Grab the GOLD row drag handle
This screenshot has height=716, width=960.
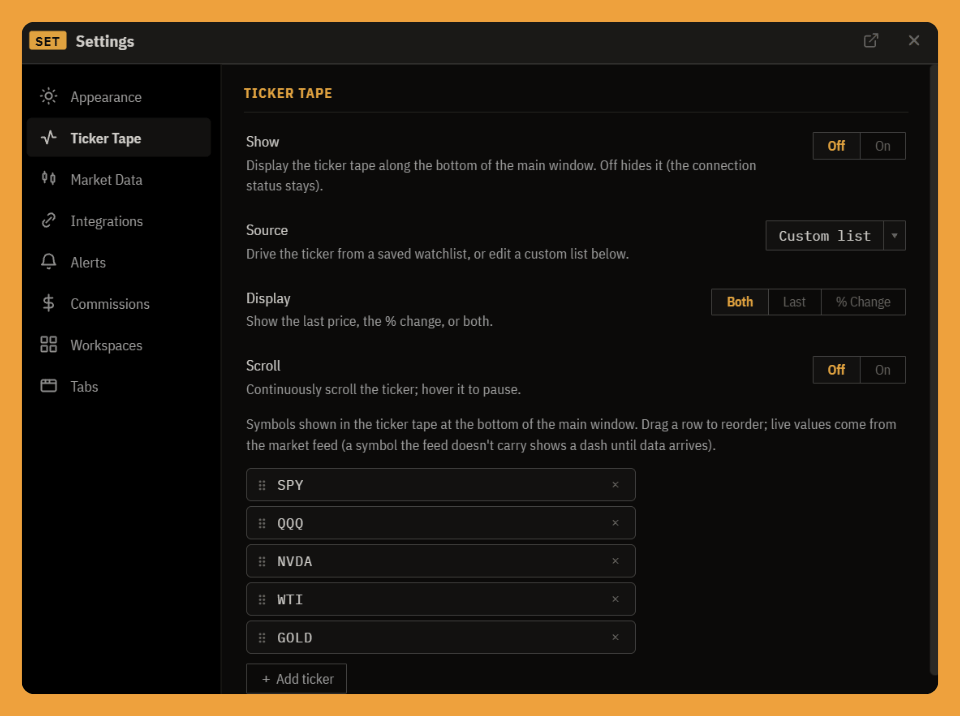(262, 638)
